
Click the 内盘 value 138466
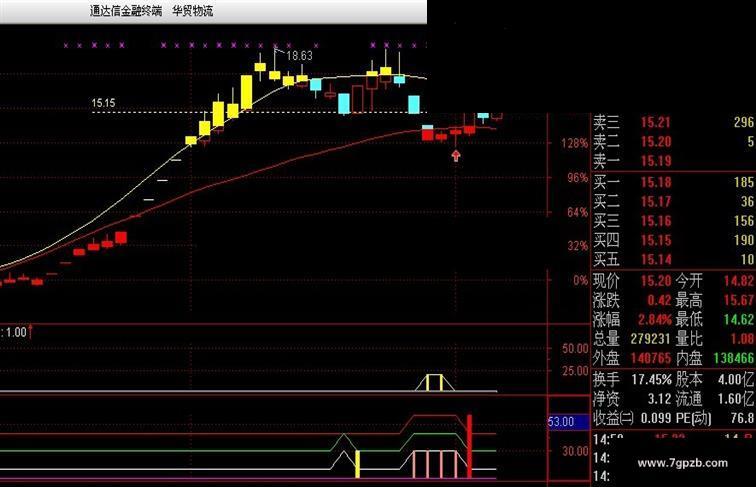(733, 358)
